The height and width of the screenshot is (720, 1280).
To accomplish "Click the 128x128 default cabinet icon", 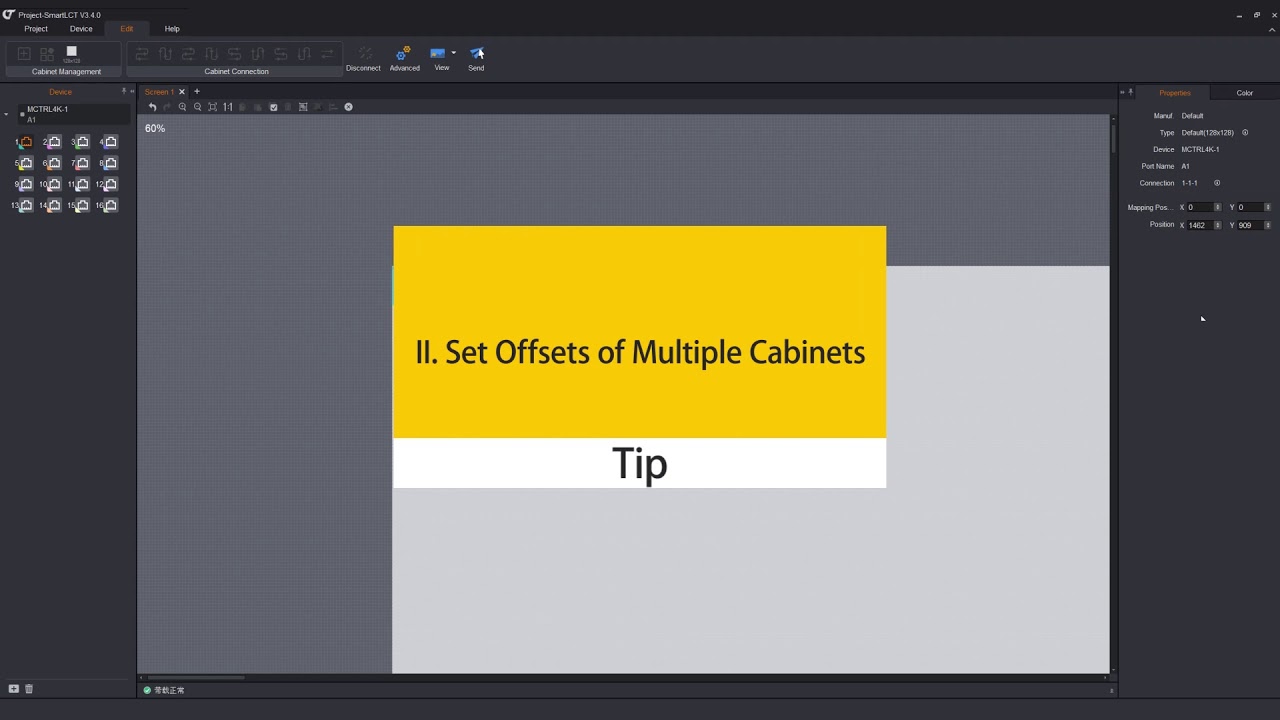I will click(x=71, y=53).
